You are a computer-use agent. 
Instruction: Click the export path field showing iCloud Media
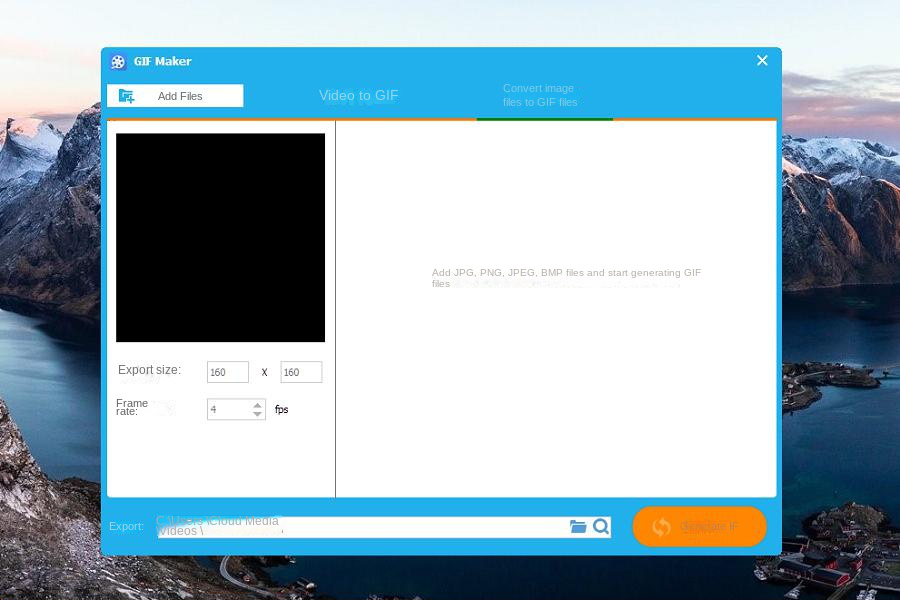(360, 527)
